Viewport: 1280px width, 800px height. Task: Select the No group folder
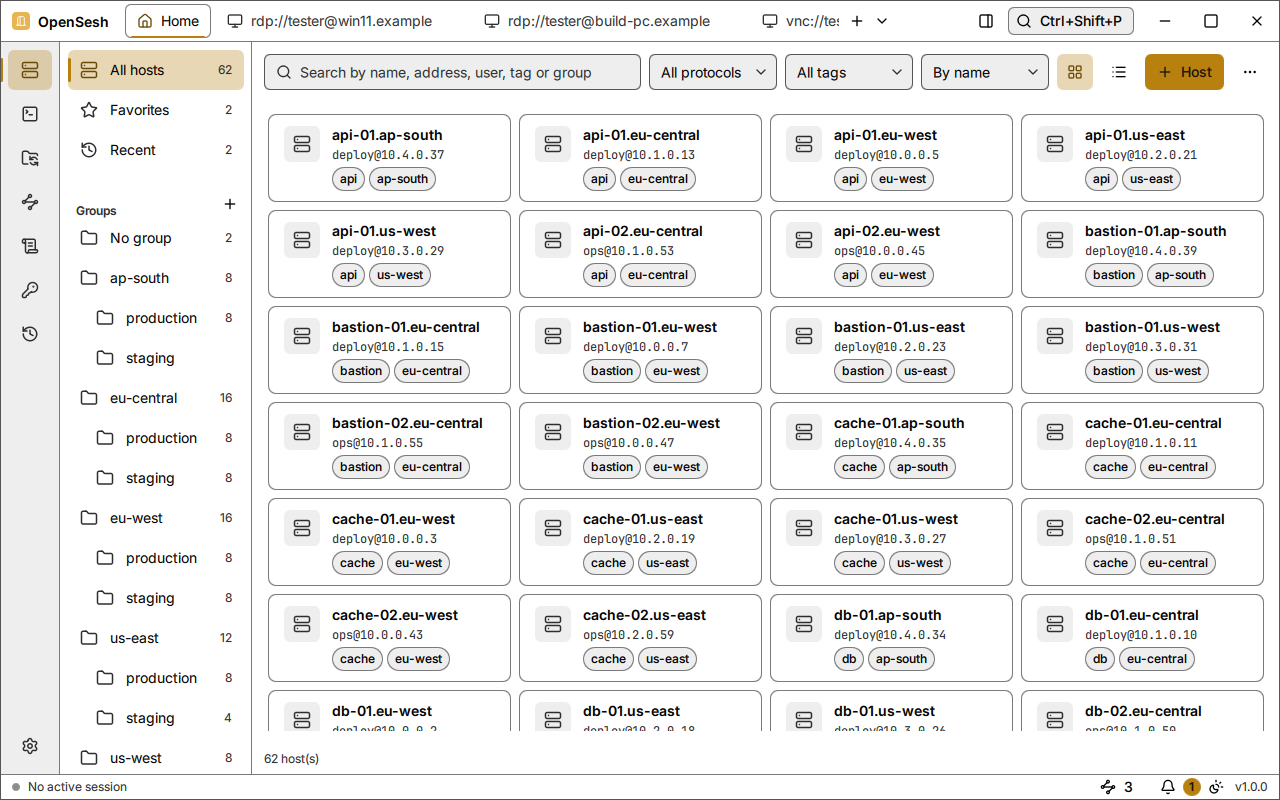[x=156, y=238]
